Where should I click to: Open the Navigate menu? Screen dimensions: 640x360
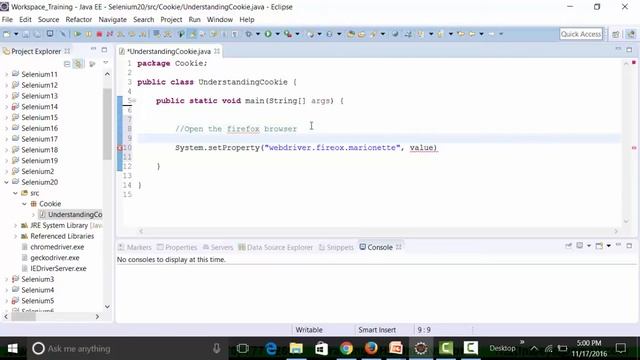(x=112, y=20)
